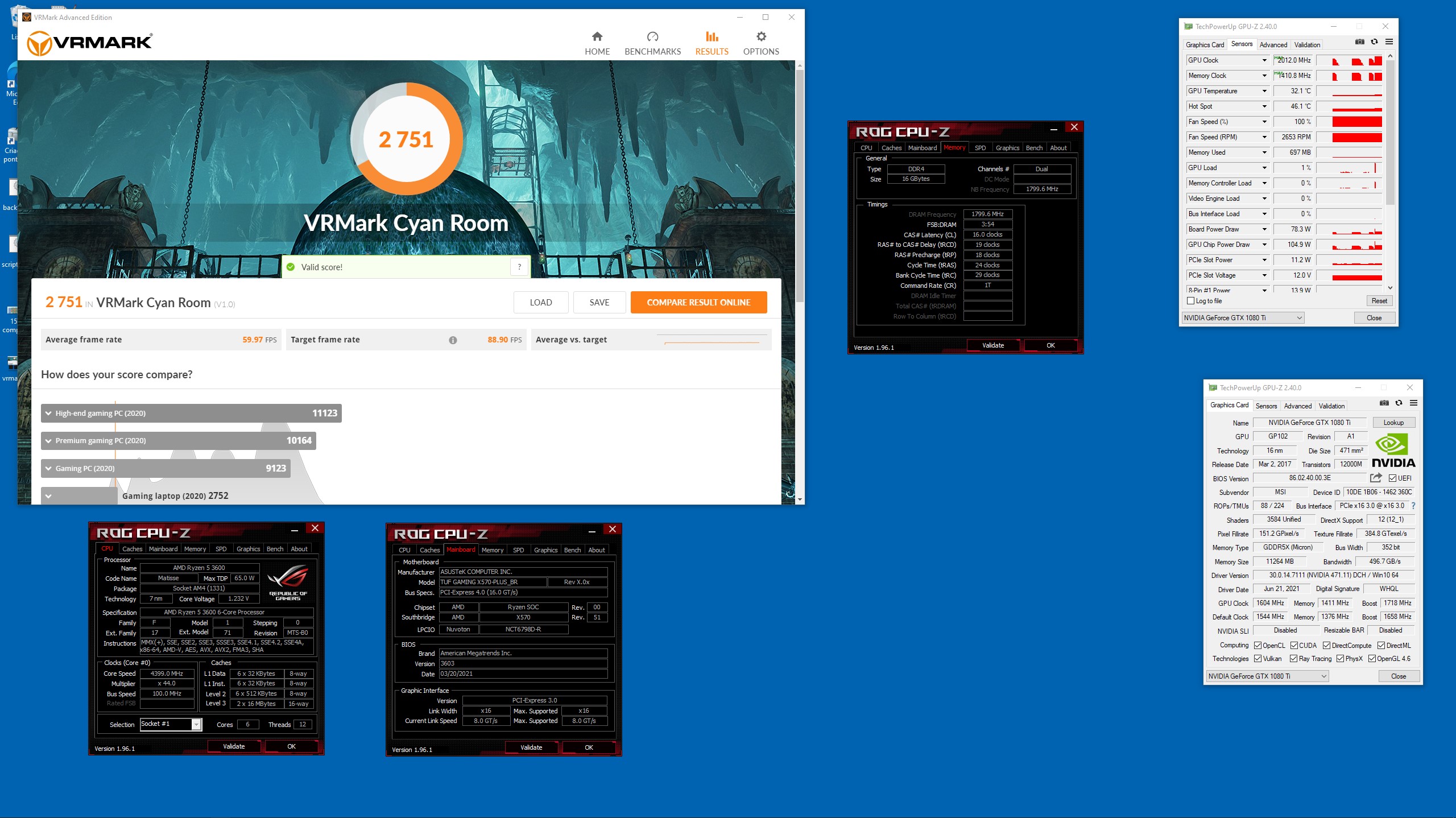Click the Bus Interface question mark icon
1456x818 pixels.
coord(1413,506)
